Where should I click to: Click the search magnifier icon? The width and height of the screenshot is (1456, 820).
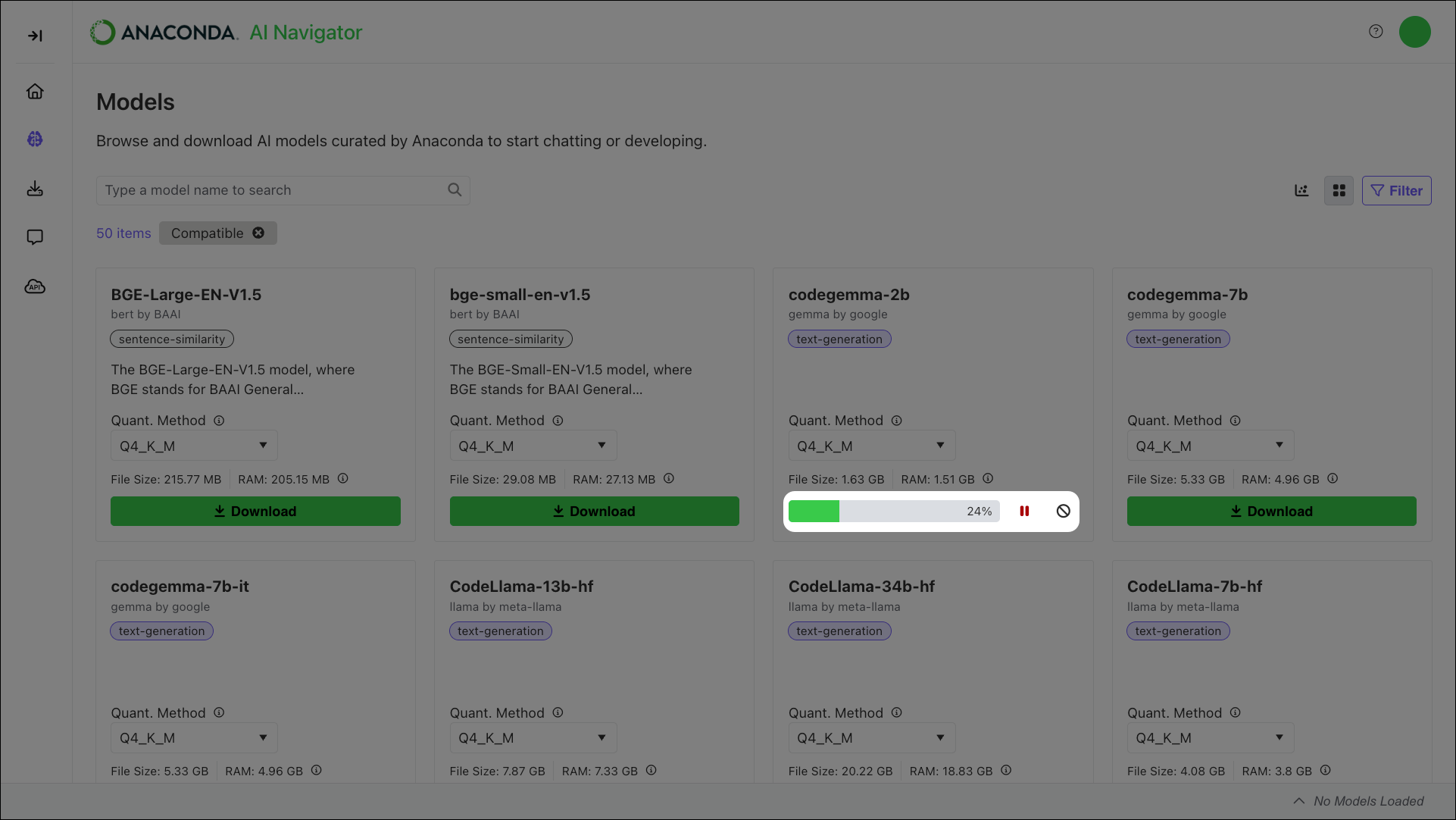(x=455, y=190)
